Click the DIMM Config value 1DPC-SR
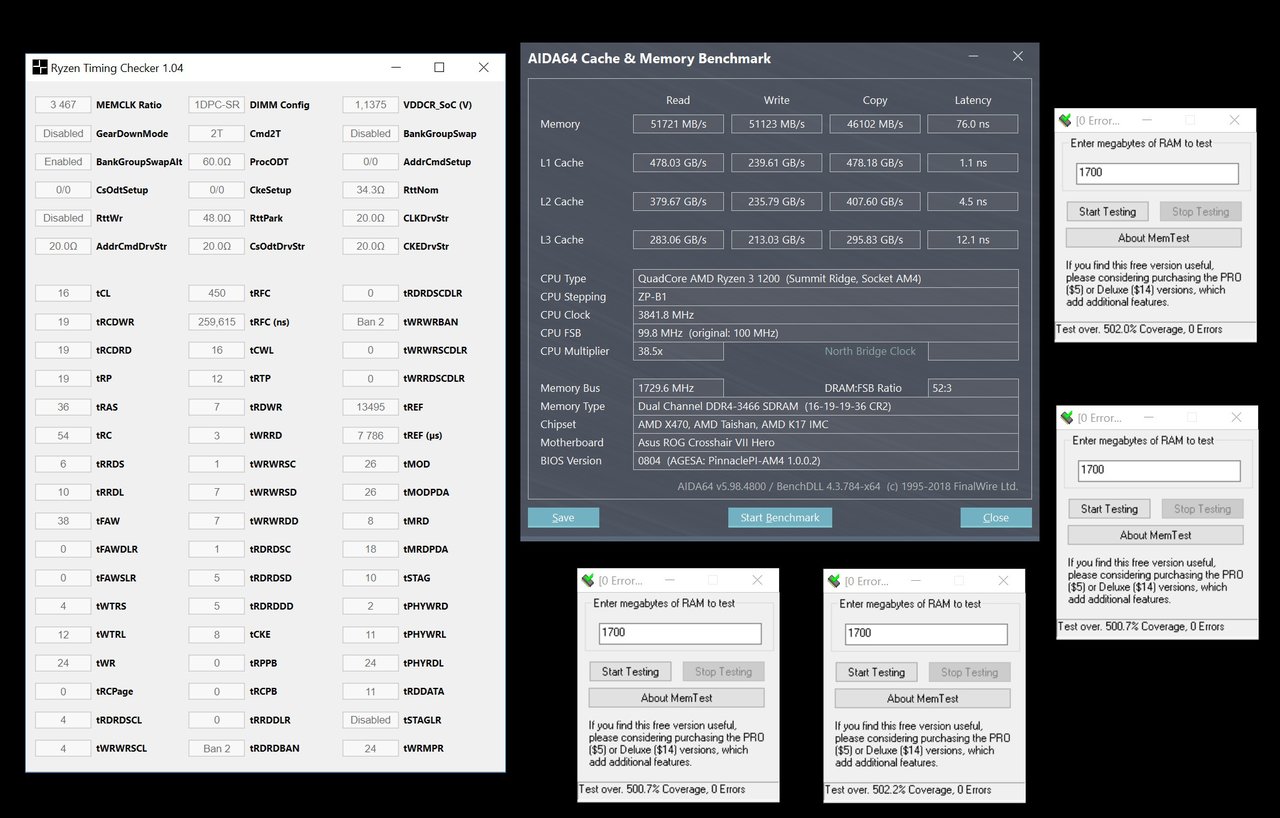Viewport: 1280px width, 818px height. pyautogui.click(x=217, y=105)
